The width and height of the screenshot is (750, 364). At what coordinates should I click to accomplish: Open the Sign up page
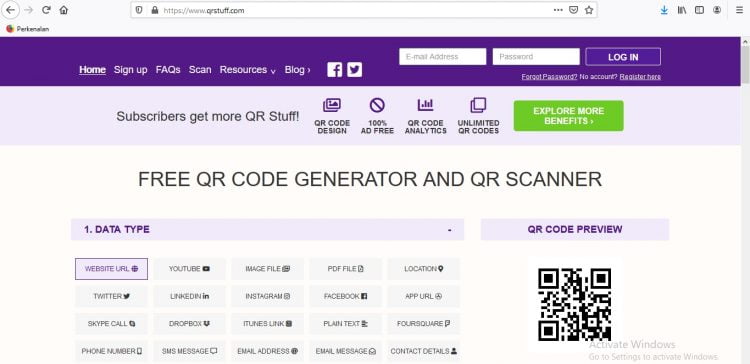131,70
